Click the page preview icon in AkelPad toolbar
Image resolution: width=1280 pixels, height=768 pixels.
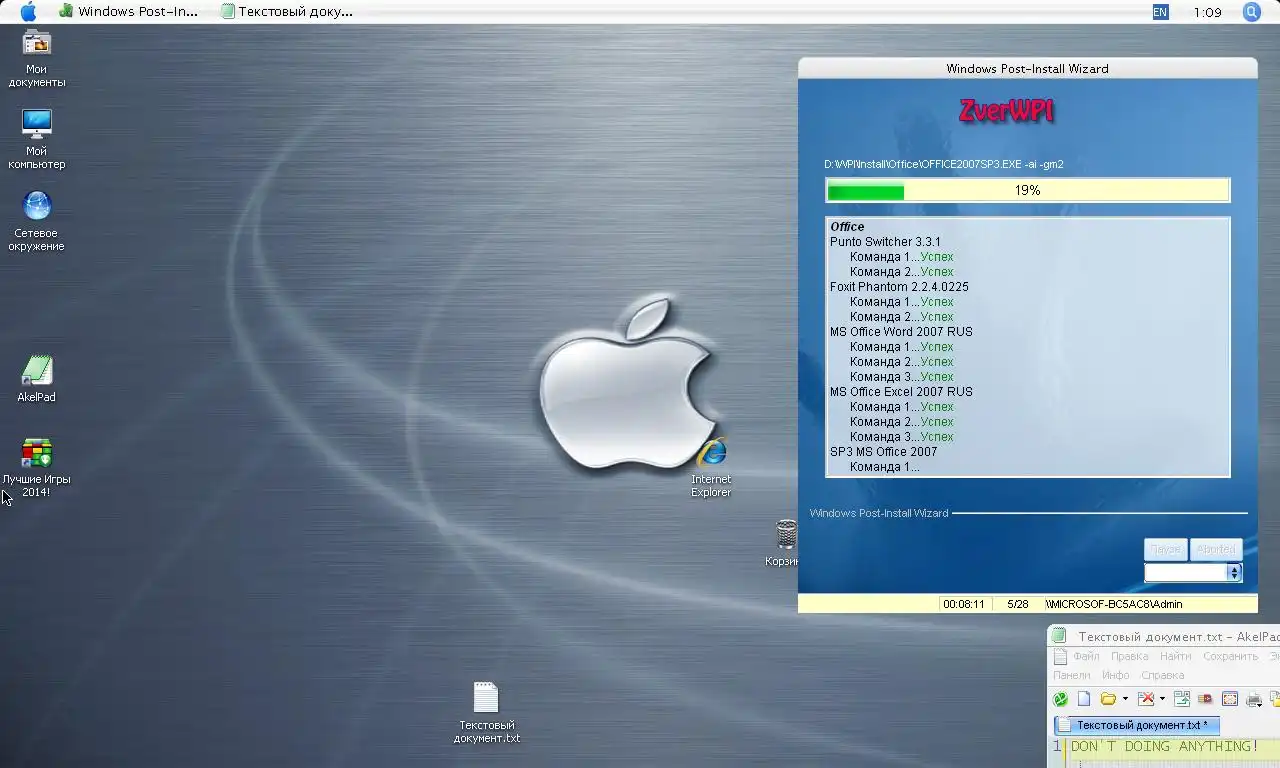pos(1230,699)
